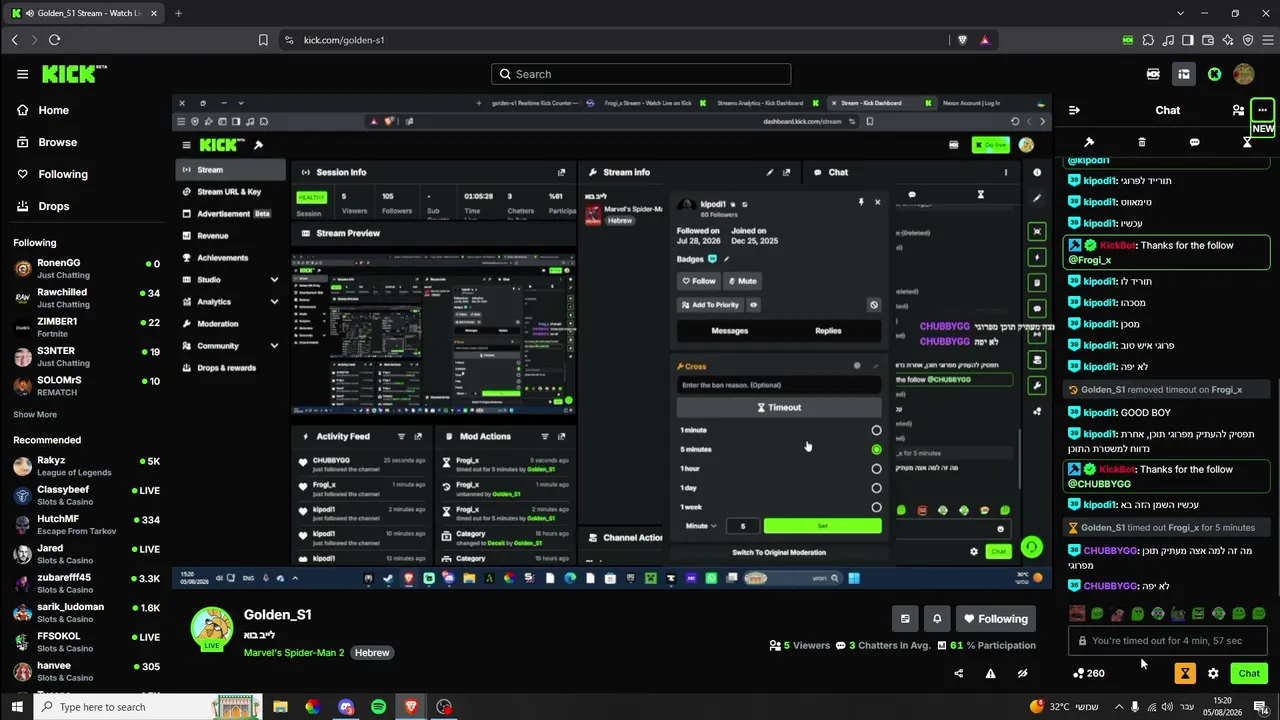Image resolution: width=1280 pixels, height=720 pixels.
Task: Open RonenGG channel in Following list
Action: pyautogui.click(x=86, y=269)
